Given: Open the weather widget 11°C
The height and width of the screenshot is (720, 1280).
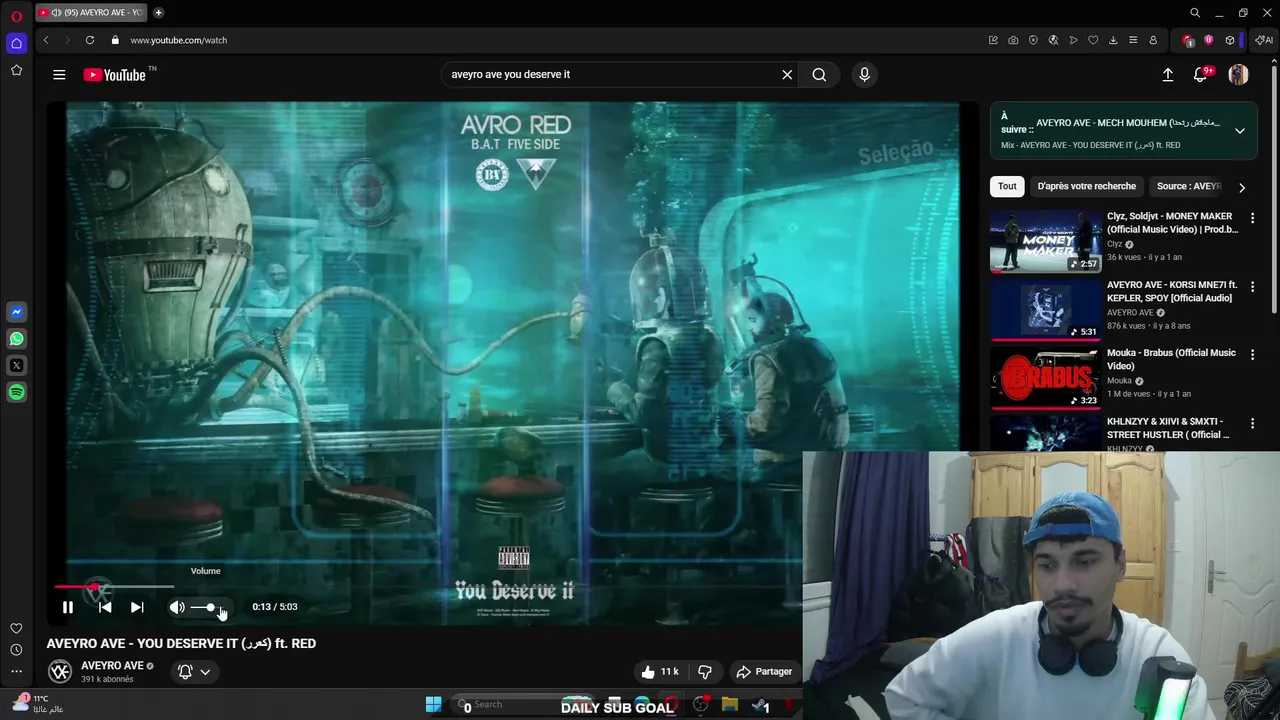Looking at the screenshot, I should (x=36, y=703).
